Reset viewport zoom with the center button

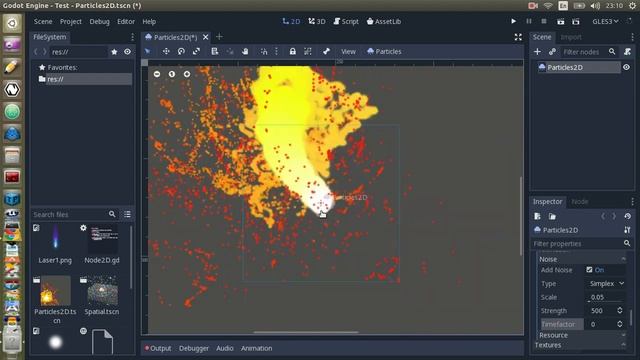coord(172,74)
